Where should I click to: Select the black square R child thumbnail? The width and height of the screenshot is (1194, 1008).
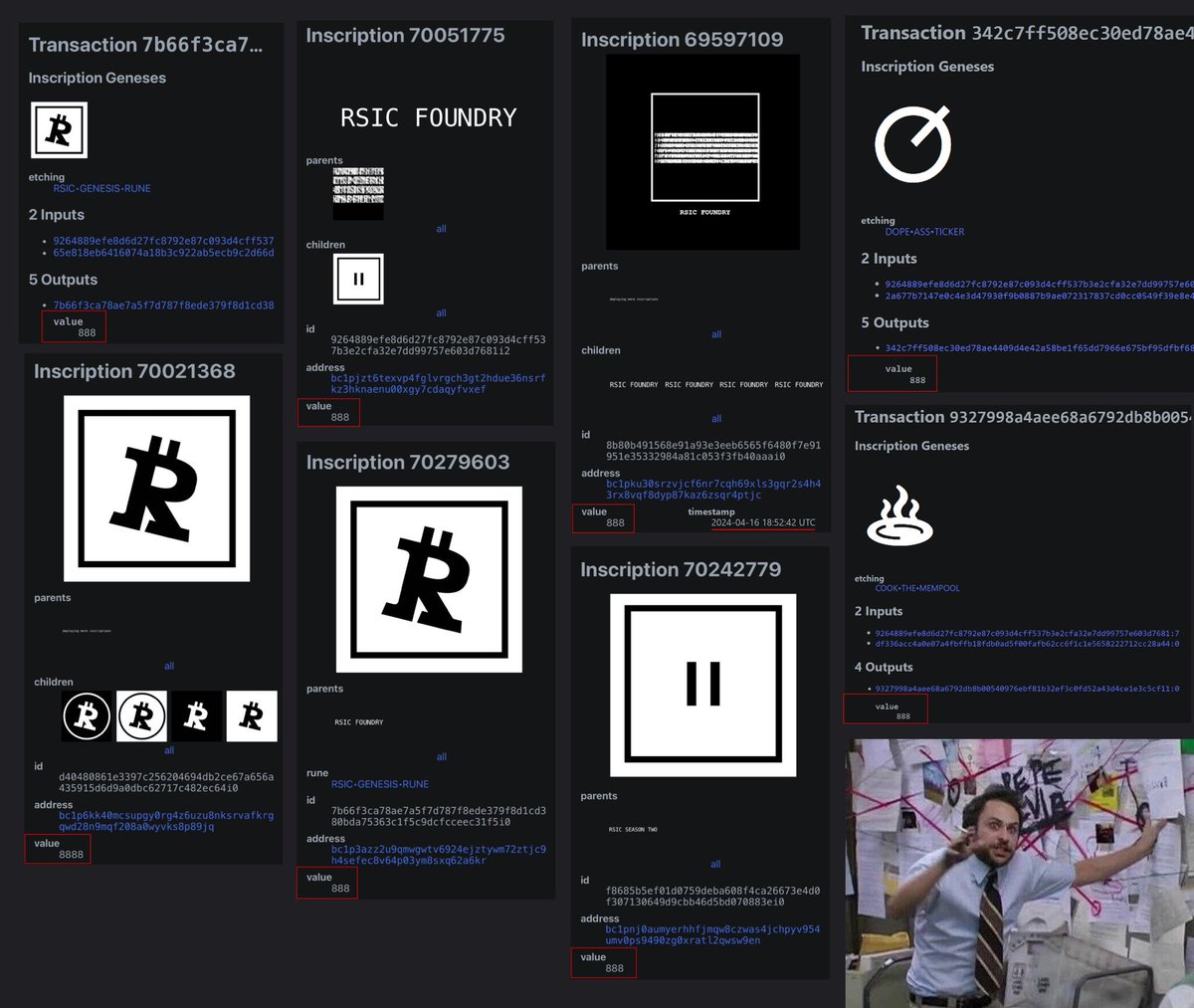coord(196,715)
